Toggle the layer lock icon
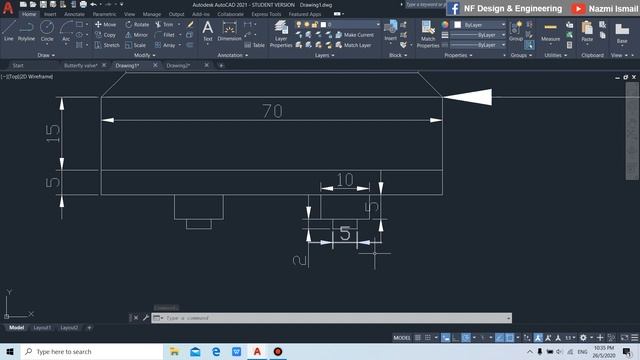The width and height of the screenshot is (640, 360). (314, 24)
